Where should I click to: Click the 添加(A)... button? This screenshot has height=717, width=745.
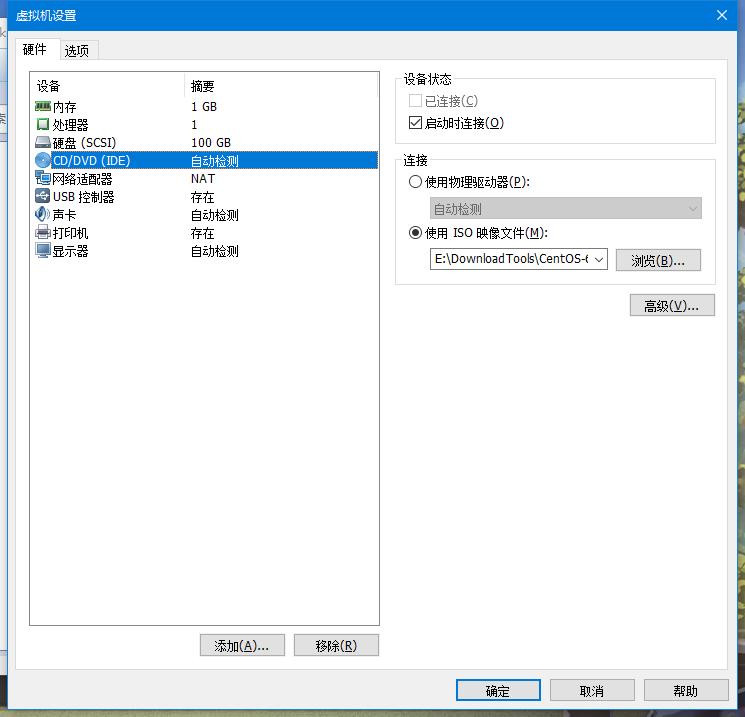(x=242, y=645)
